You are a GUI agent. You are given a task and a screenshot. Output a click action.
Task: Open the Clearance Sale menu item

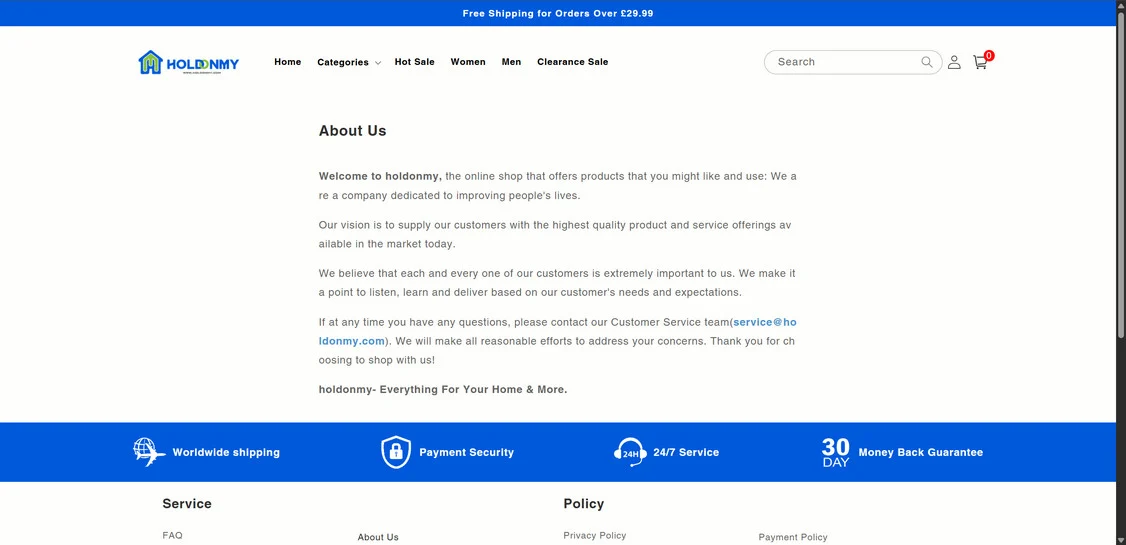[572, 62]
